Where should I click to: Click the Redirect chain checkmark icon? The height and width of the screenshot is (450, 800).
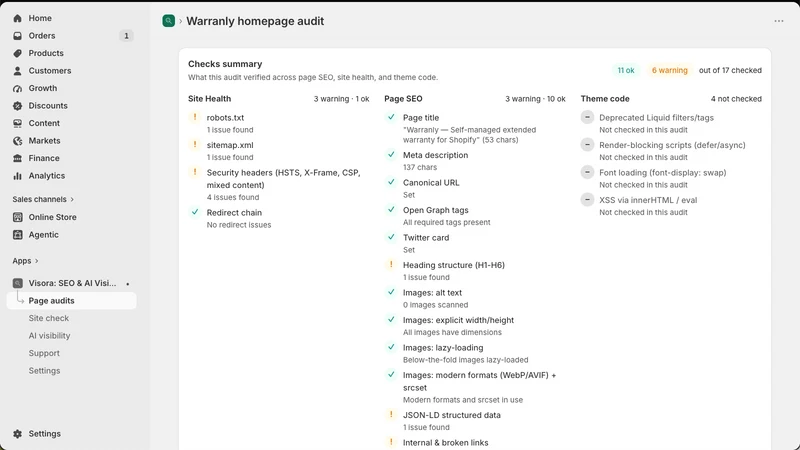point(195,212)
